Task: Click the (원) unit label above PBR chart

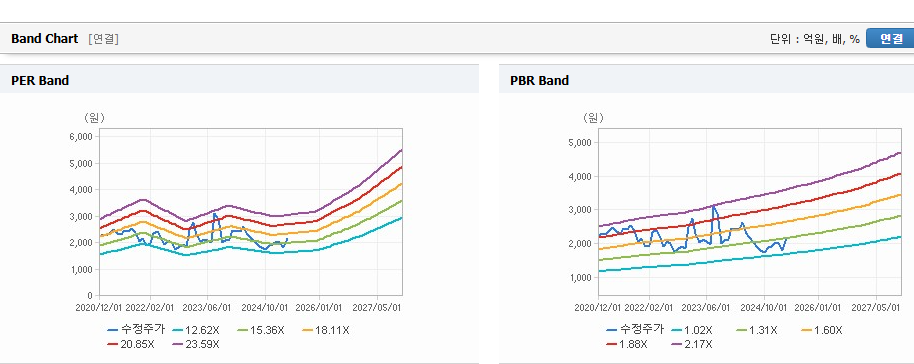Action: [593, 118]
